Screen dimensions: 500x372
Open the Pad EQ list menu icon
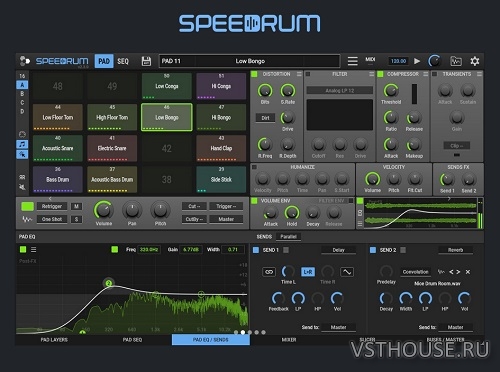tap(34, 249)
